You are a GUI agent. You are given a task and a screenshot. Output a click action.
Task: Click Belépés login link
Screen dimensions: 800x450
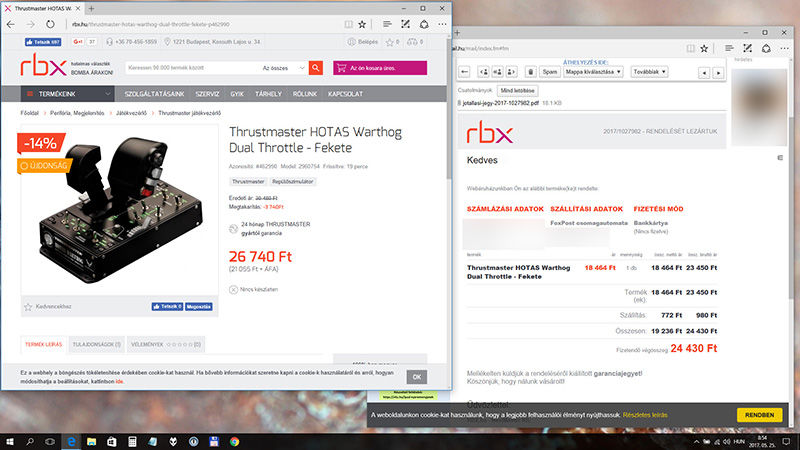[363, 42]
